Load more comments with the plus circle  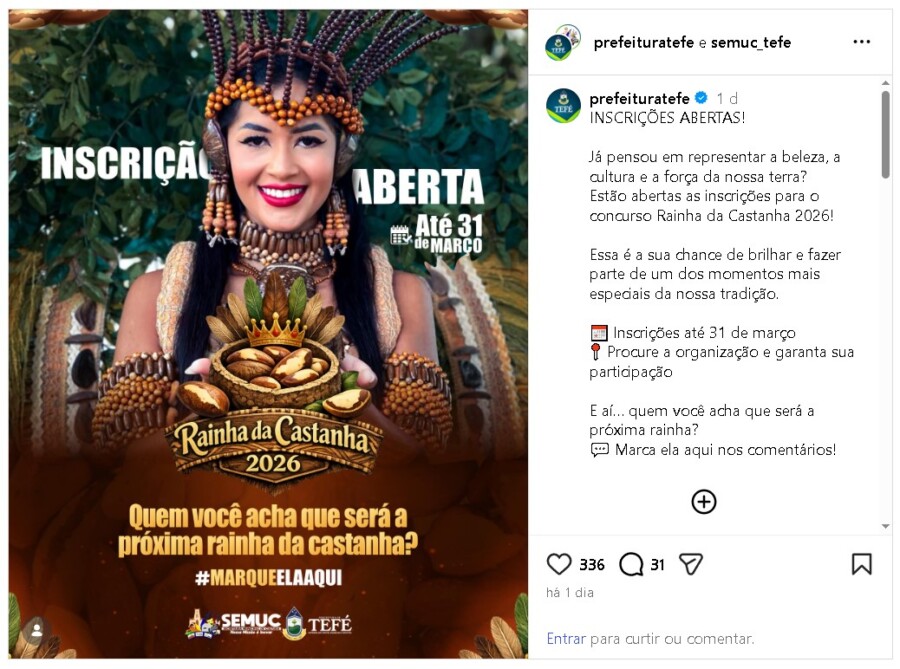click(704, 501)
